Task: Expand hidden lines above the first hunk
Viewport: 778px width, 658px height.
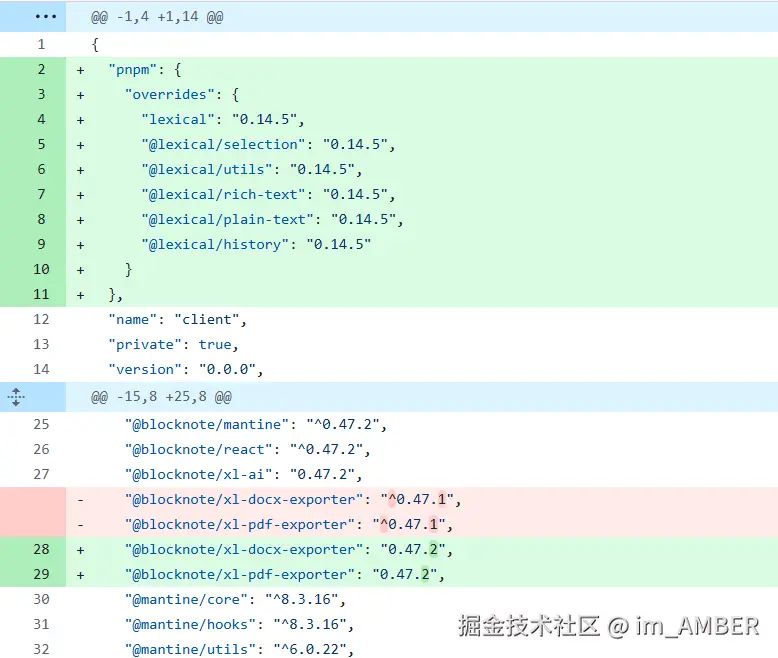Action: tap(33, 17)
